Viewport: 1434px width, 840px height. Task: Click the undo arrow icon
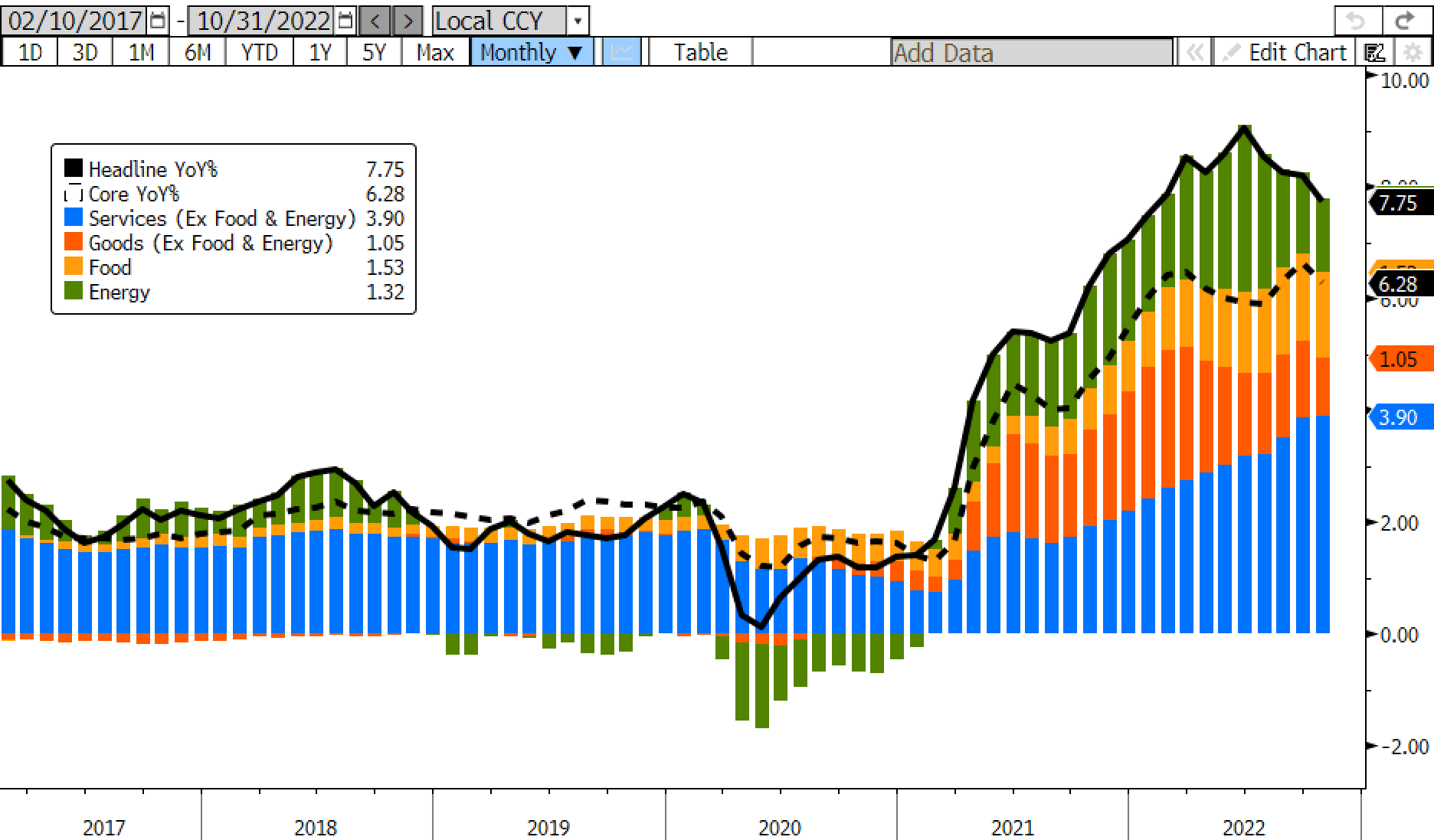[x=1357, y=21]
